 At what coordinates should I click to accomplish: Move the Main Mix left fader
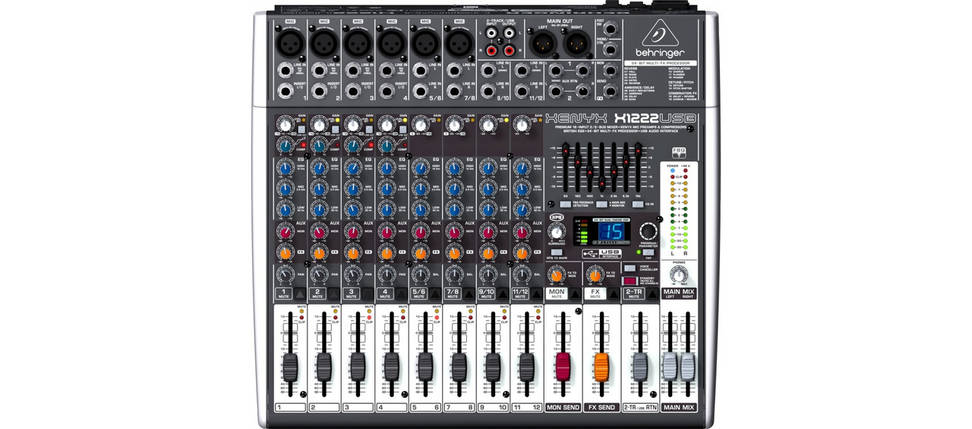[669, 367]
